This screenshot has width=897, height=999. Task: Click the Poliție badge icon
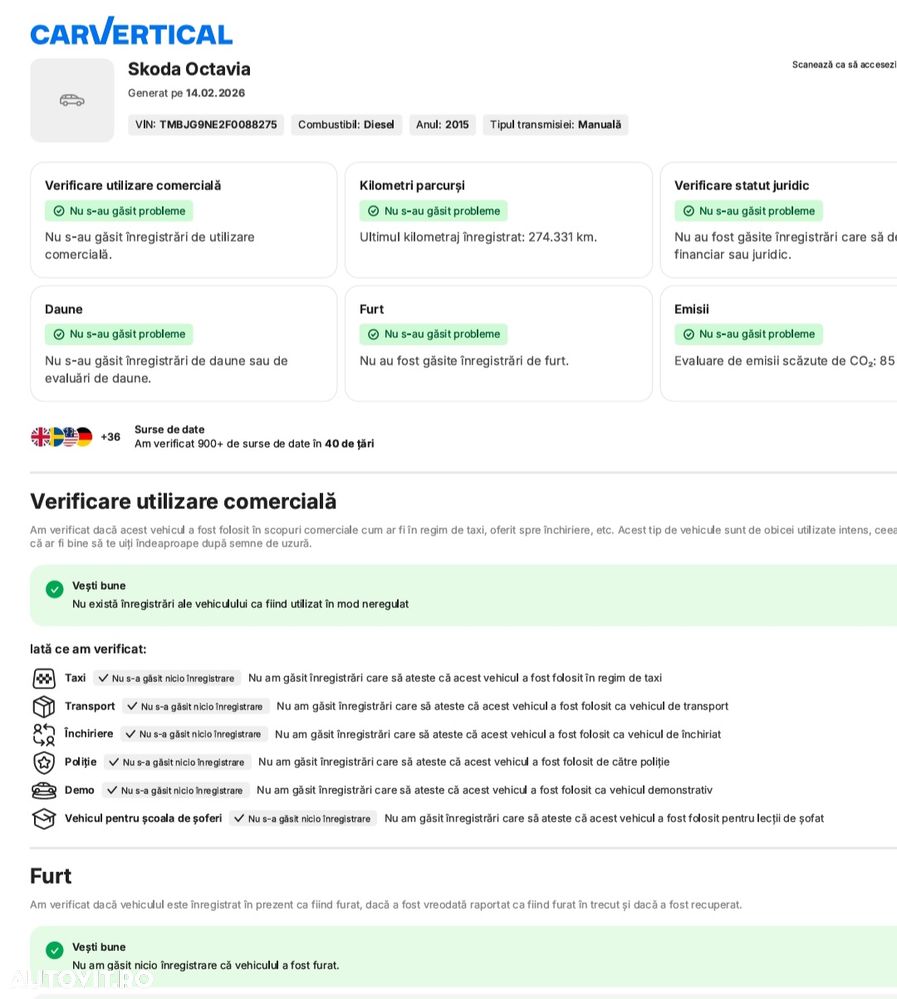coord(44,762)
